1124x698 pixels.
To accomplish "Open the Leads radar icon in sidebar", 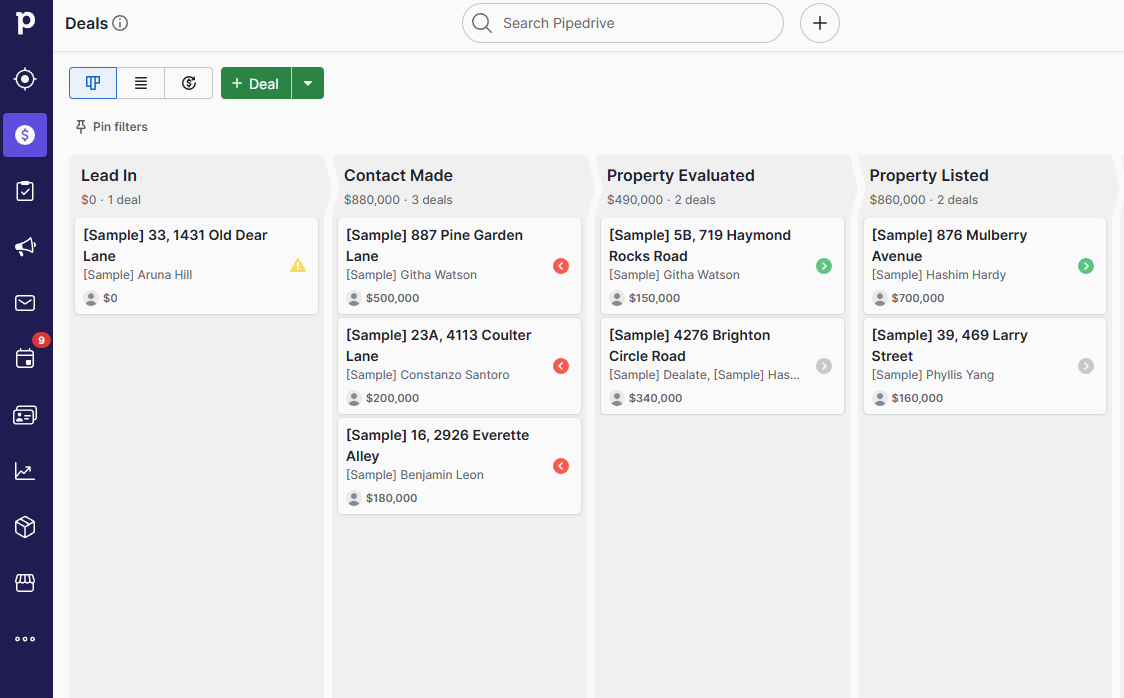I will [x=25, y=79].
